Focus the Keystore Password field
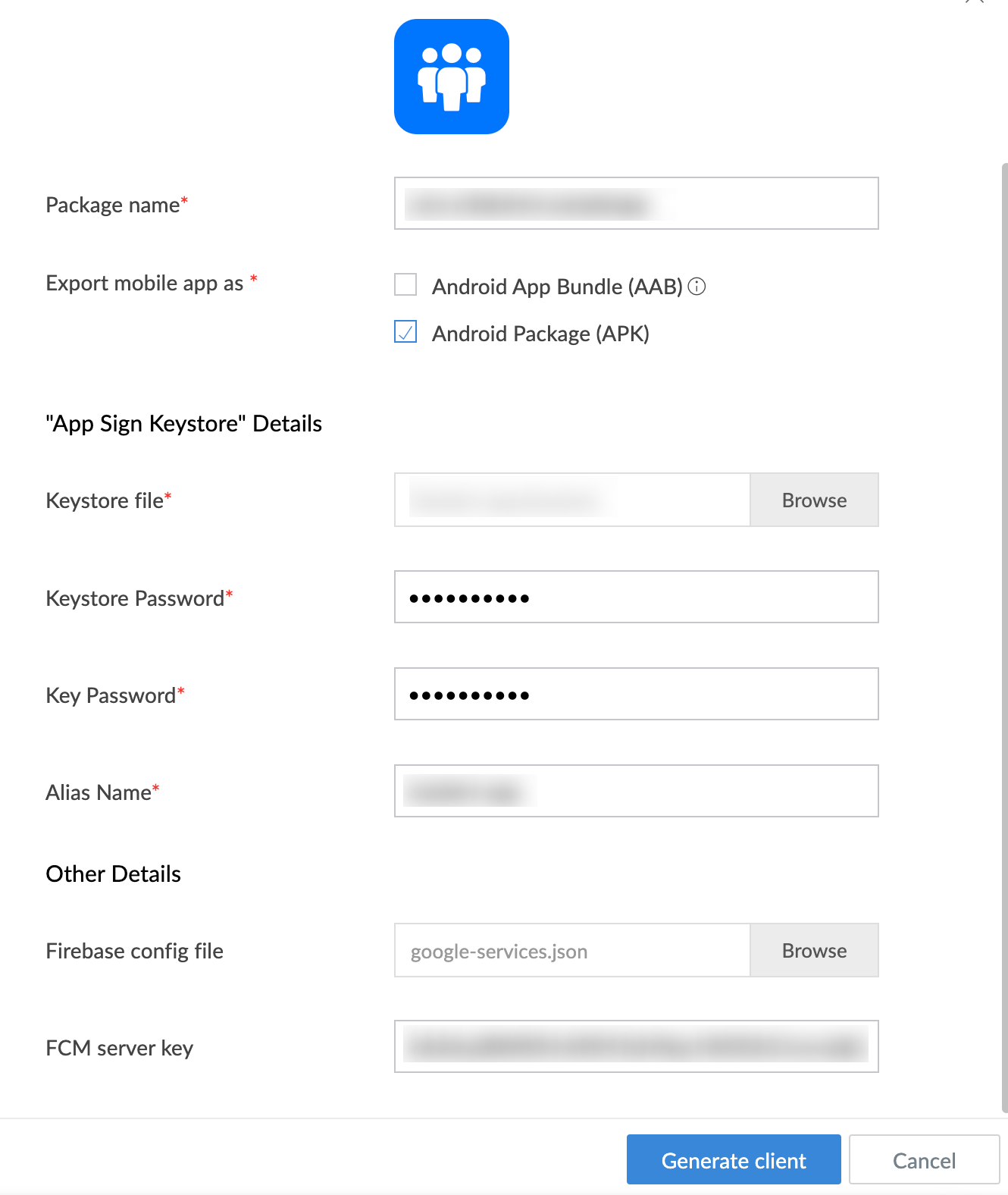Image resolution: width=1008 pixels, height=1195 pixels. coord(637,597)
